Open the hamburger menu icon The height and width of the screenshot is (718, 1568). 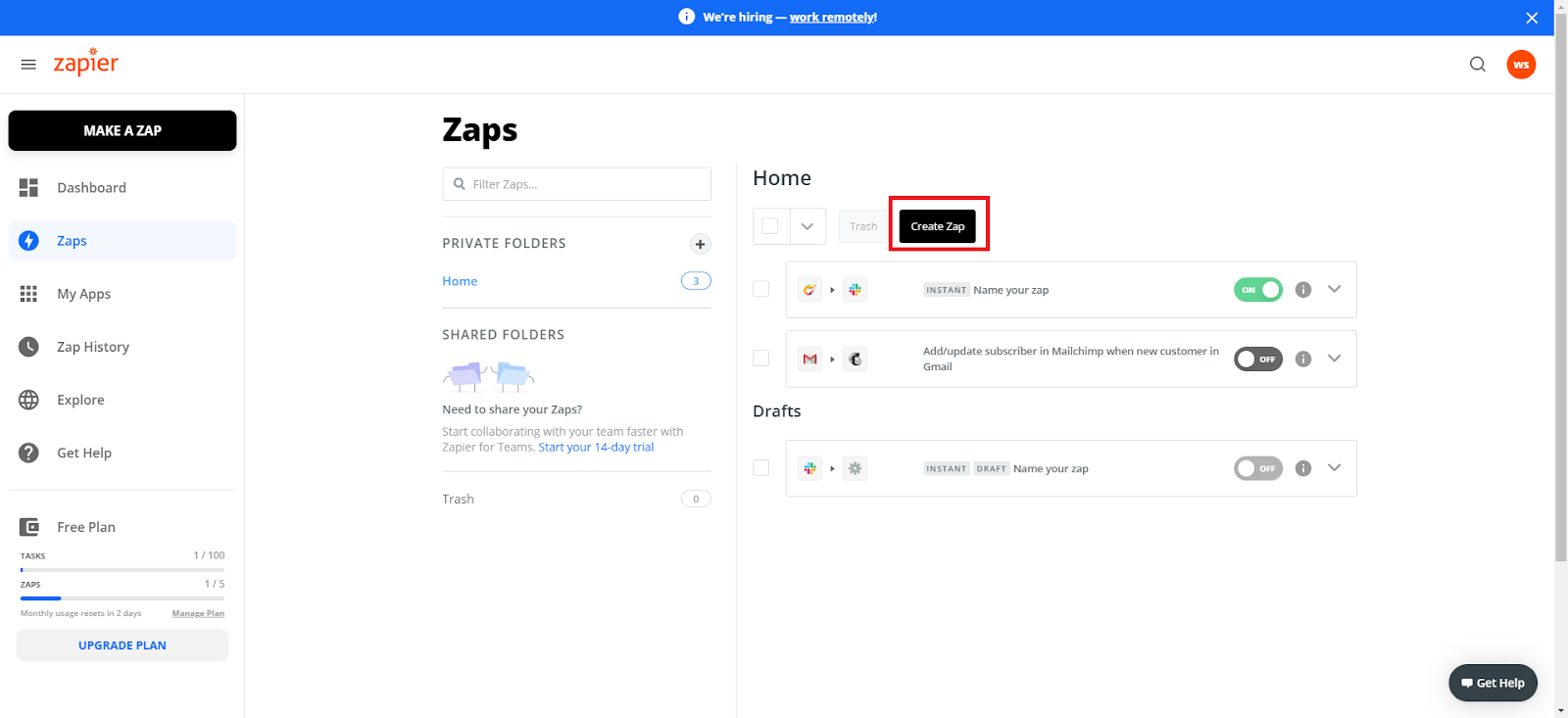(28, 65)
